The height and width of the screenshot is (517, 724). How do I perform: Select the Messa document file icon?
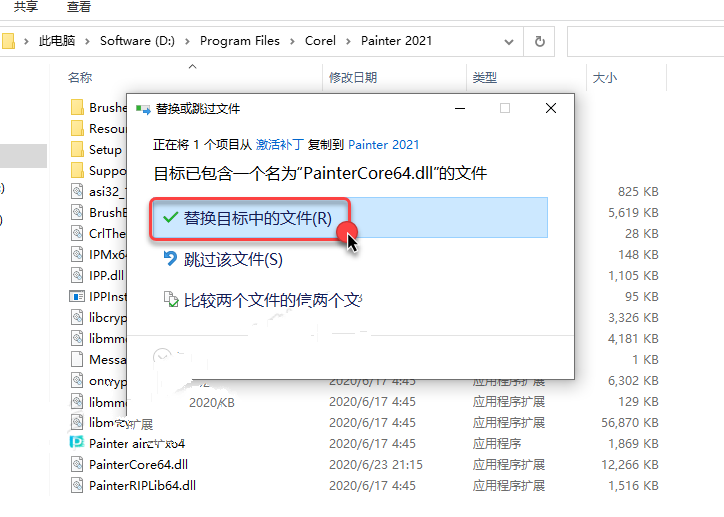click(77, 359)
